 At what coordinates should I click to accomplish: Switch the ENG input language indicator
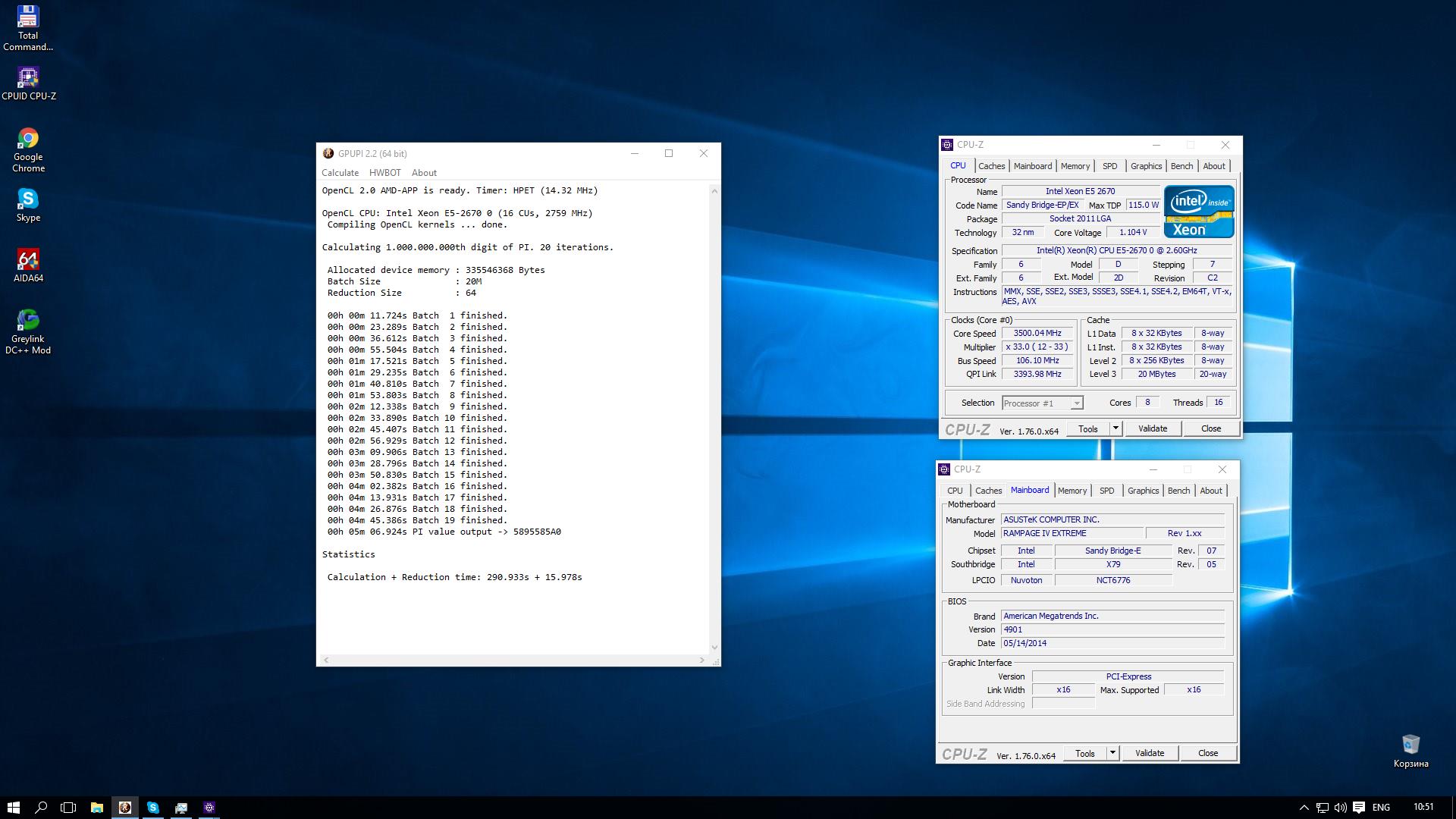tap(1381, 808)
